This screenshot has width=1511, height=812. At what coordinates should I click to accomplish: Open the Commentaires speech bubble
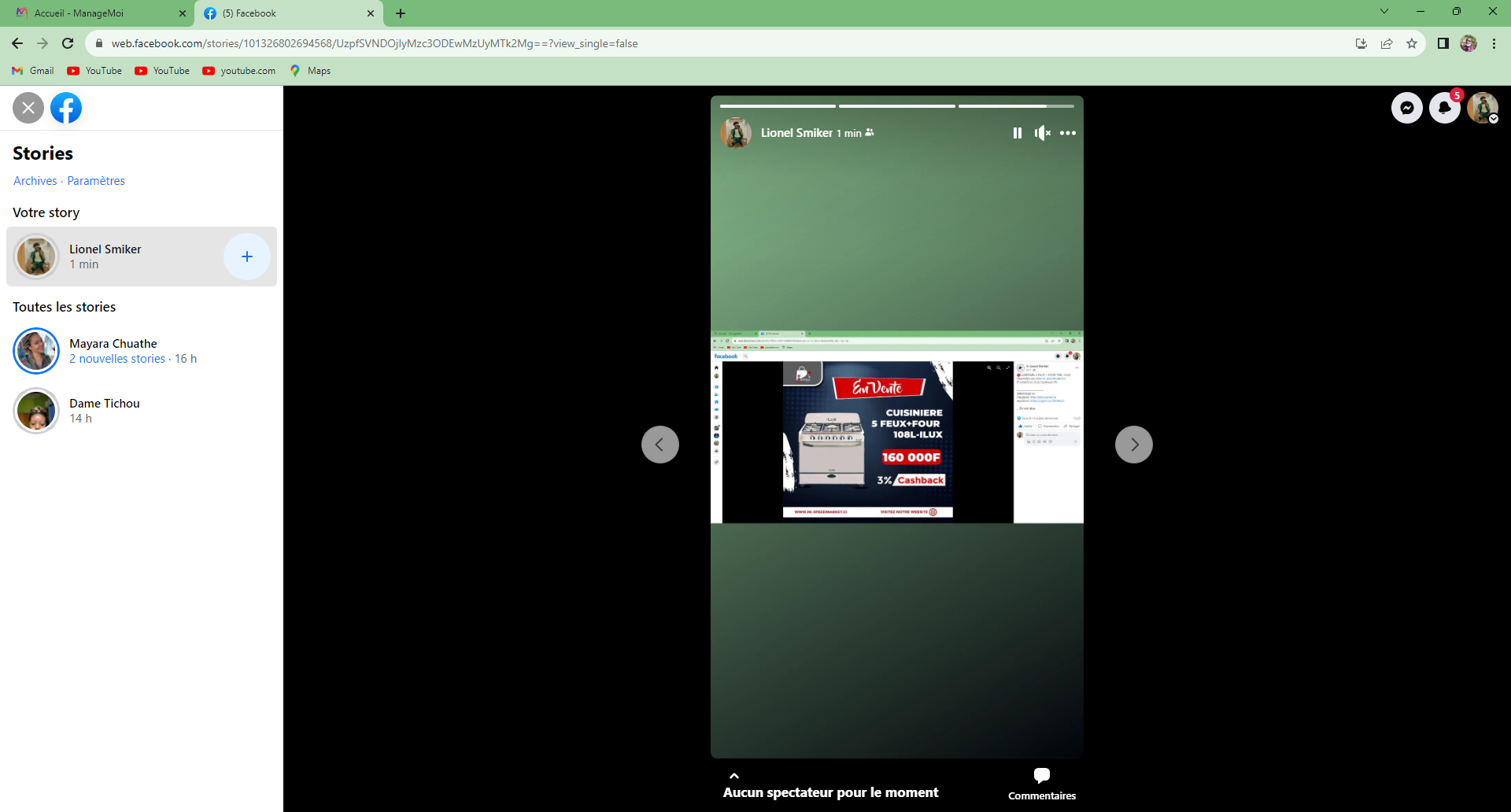coord(1041,776)
